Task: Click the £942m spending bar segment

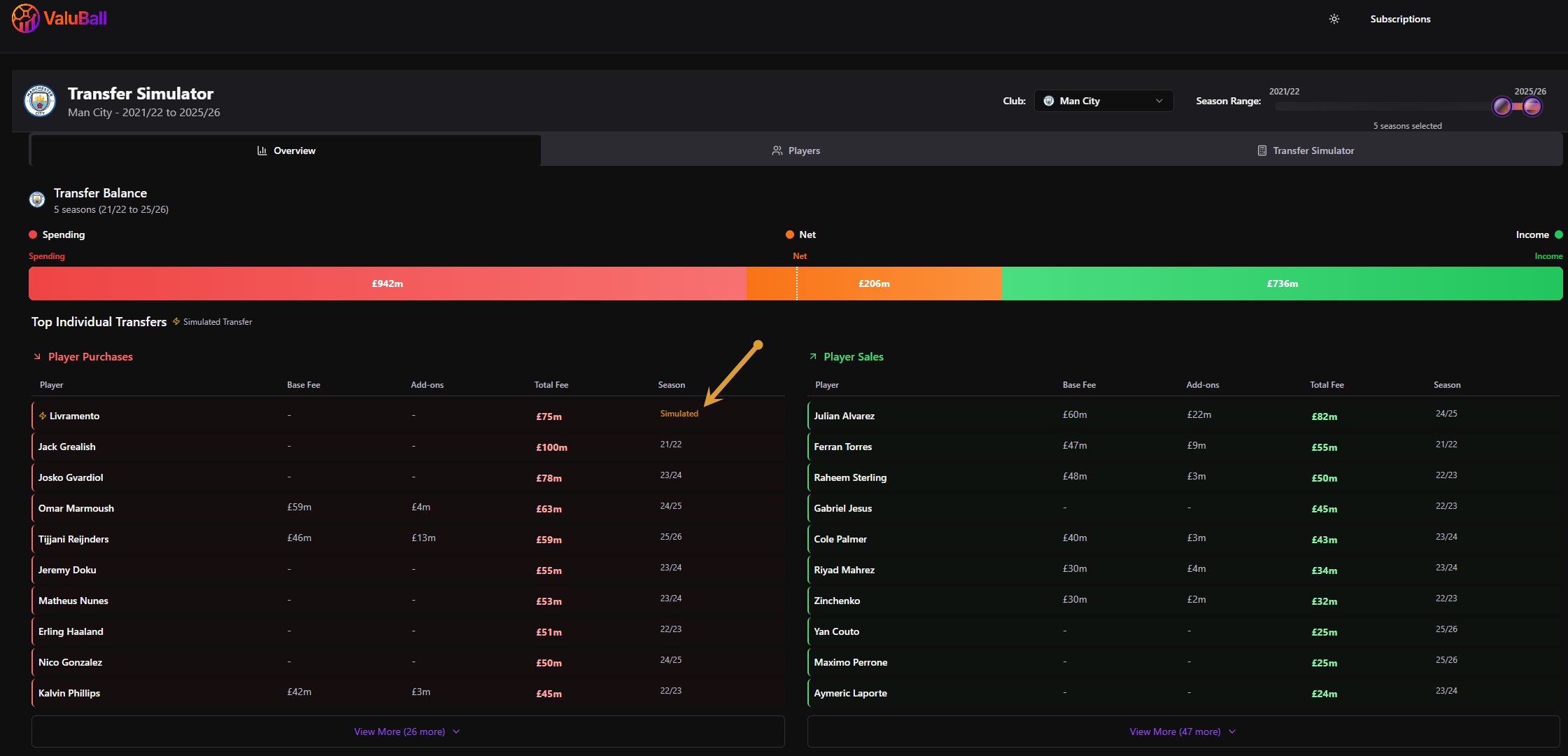Action: (x=388, y=283)
